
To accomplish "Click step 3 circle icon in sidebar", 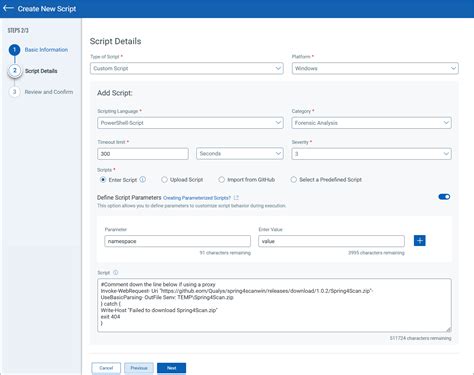I will point(14,92).
